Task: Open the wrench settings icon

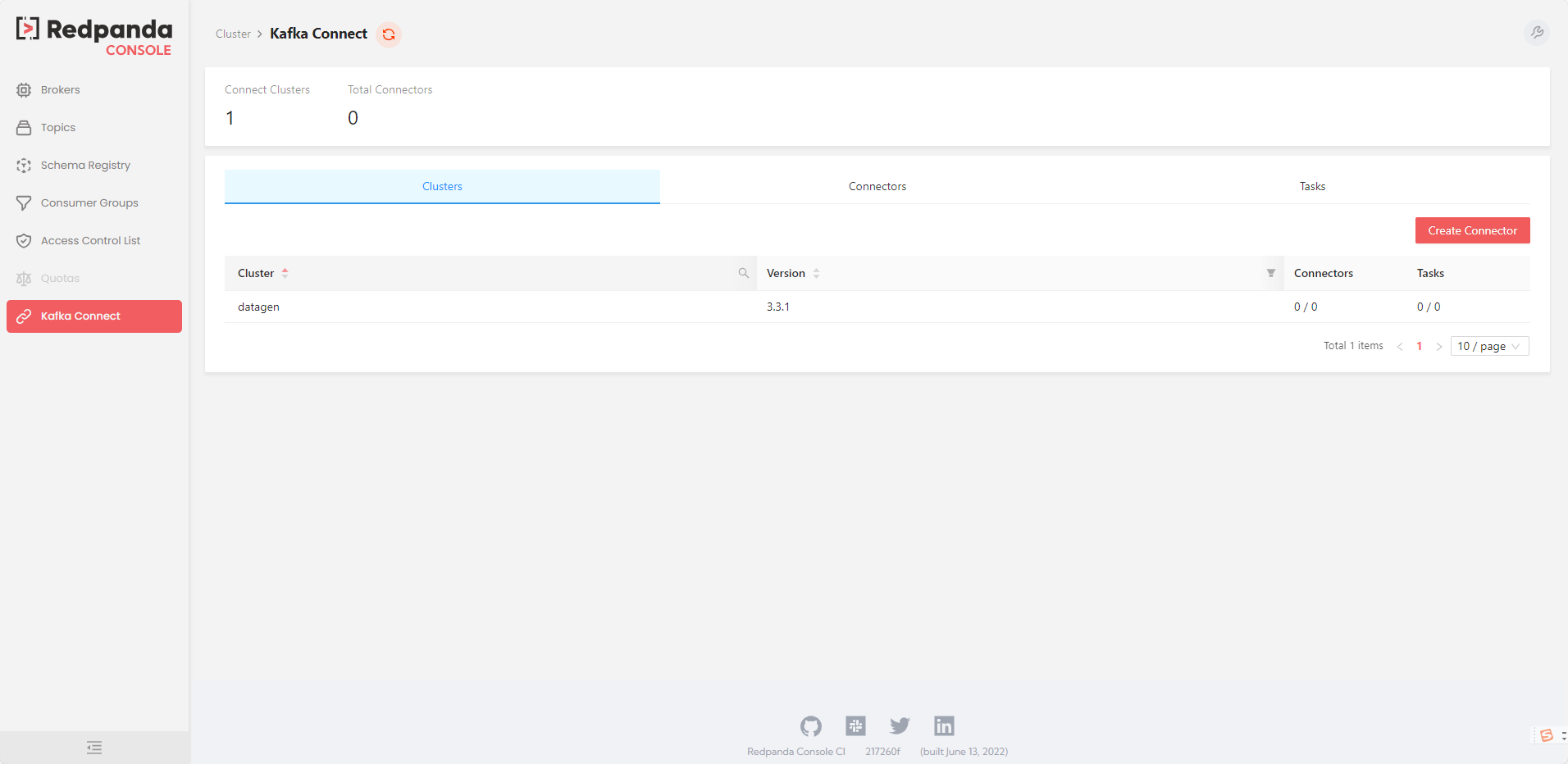Action: tap(1537, 32)
